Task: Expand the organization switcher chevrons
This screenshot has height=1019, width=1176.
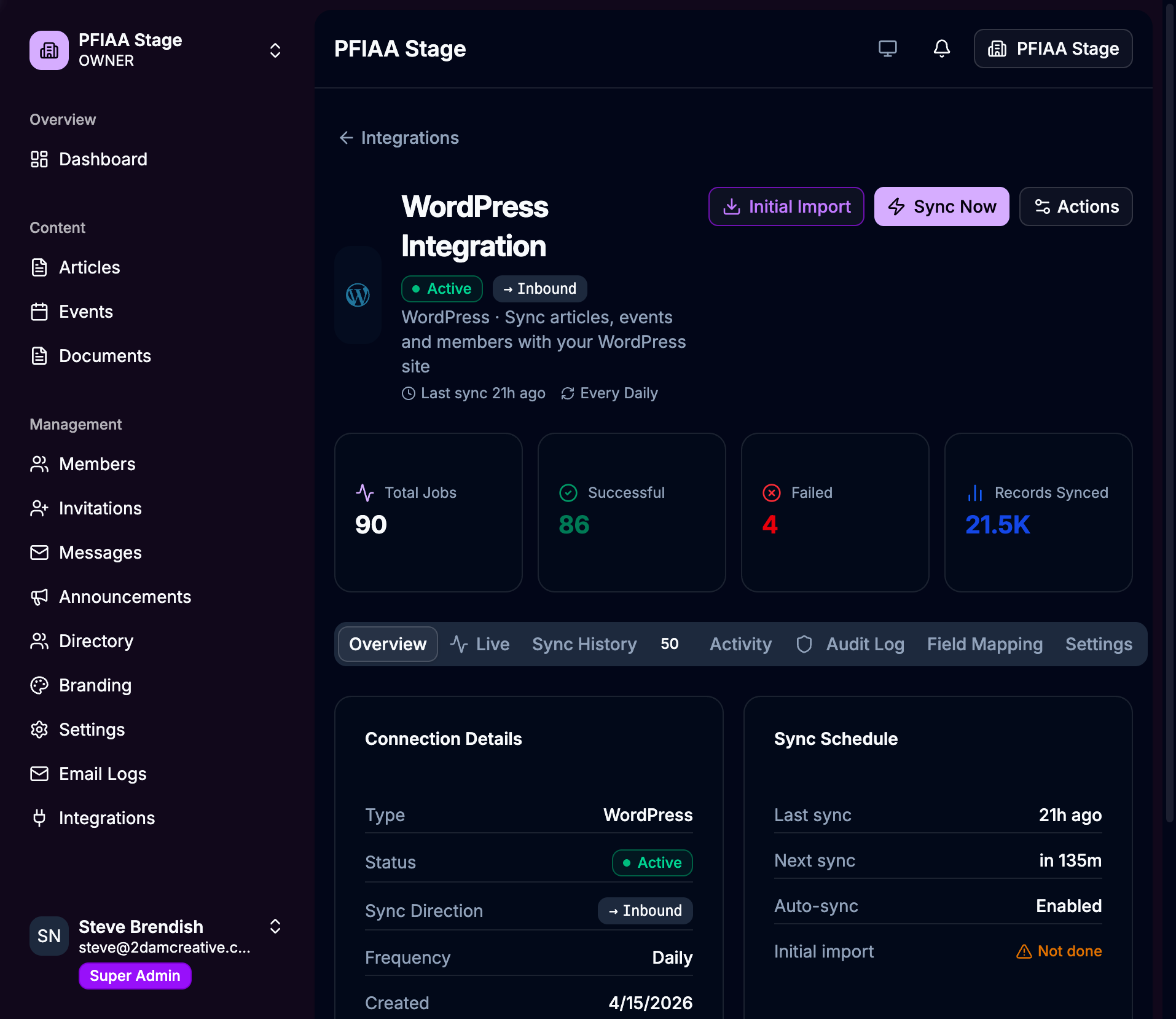Action: tap(275, 50)
